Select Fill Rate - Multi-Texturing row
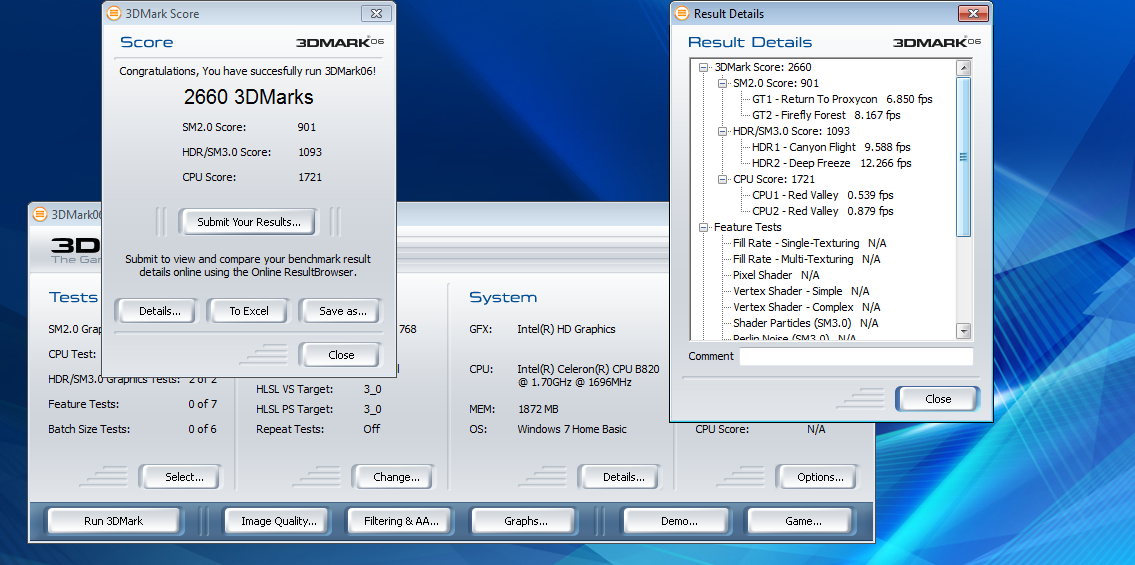1135x565 pixels. click(806, 259)
